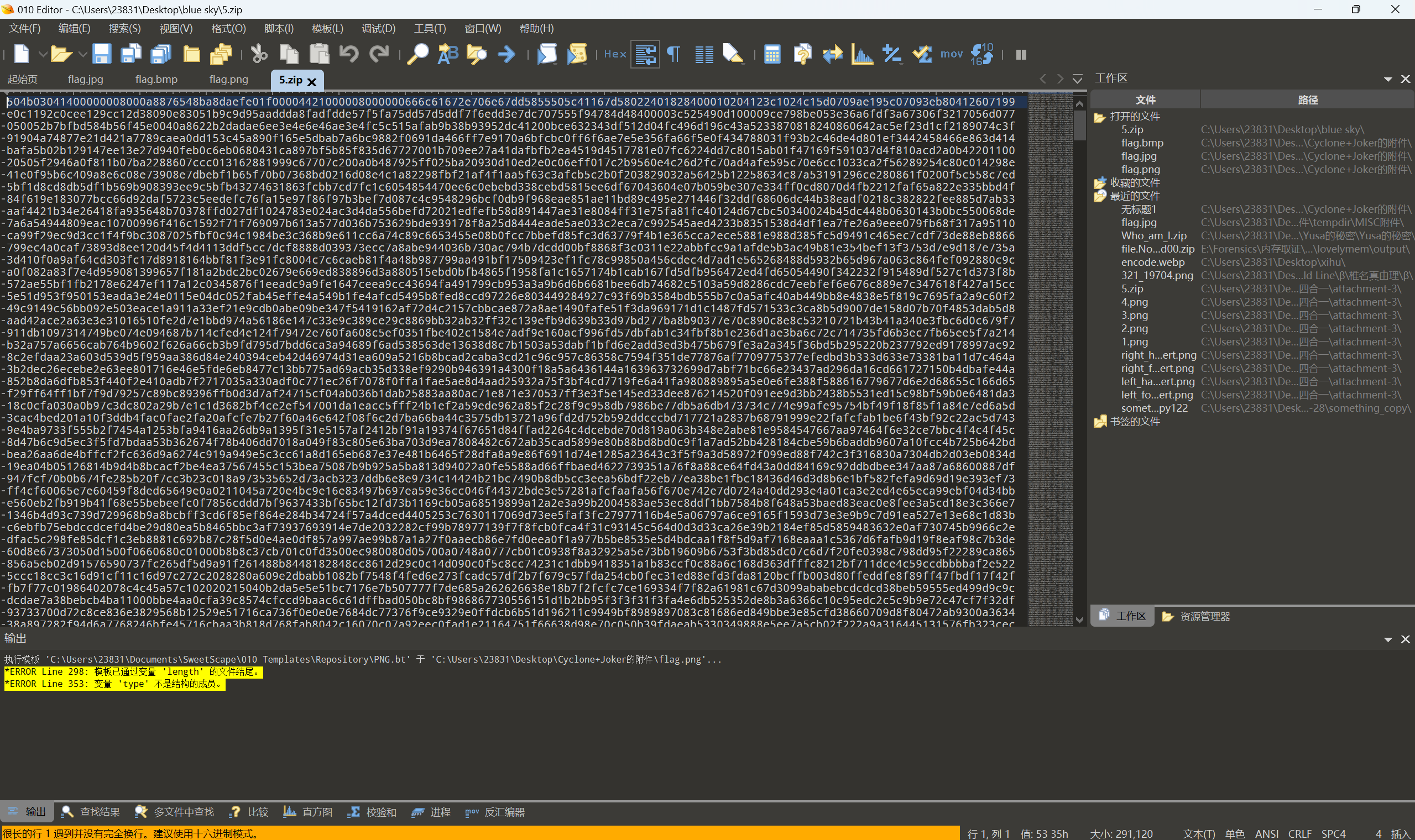
Task: Cut selection with the scissors icon
Action: click(x=259, y=54)
